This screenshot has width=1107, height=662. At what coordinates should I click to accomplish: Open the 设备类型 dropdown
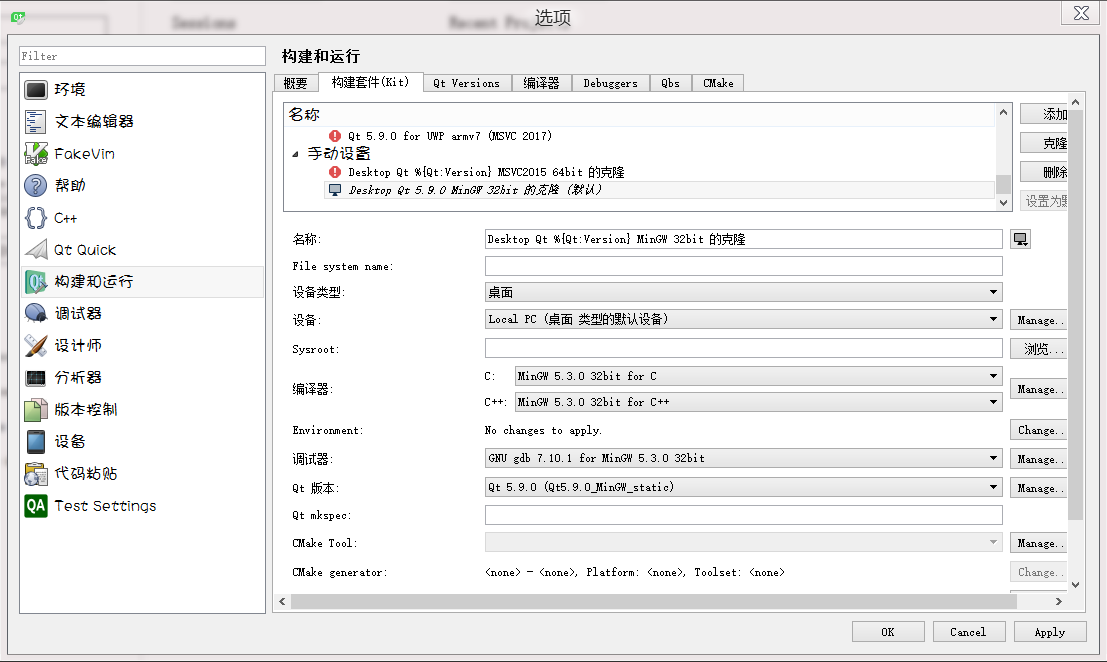point(743,292)
